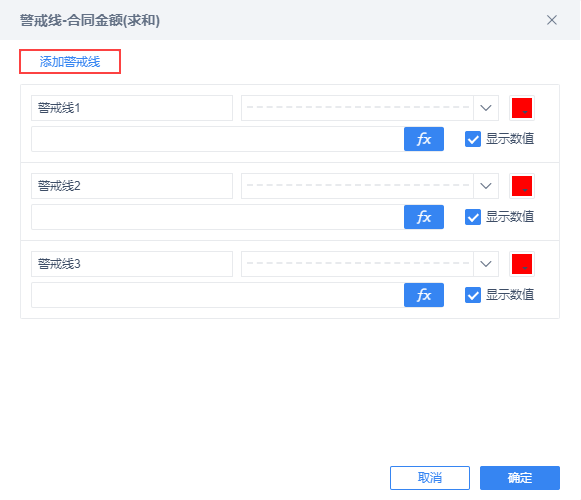Cancel with the 取消 button
The image size is (581, 500).
pos(430,478)
